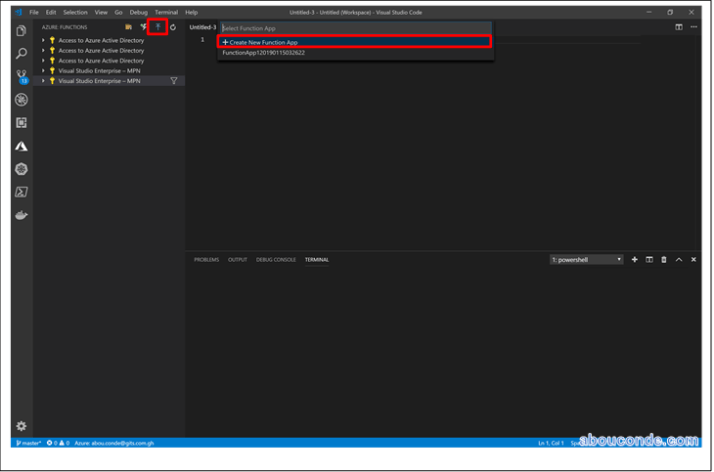Refresh the Azure Functions explorer
This screenshot has height=472, width=714.
point(173,27)
